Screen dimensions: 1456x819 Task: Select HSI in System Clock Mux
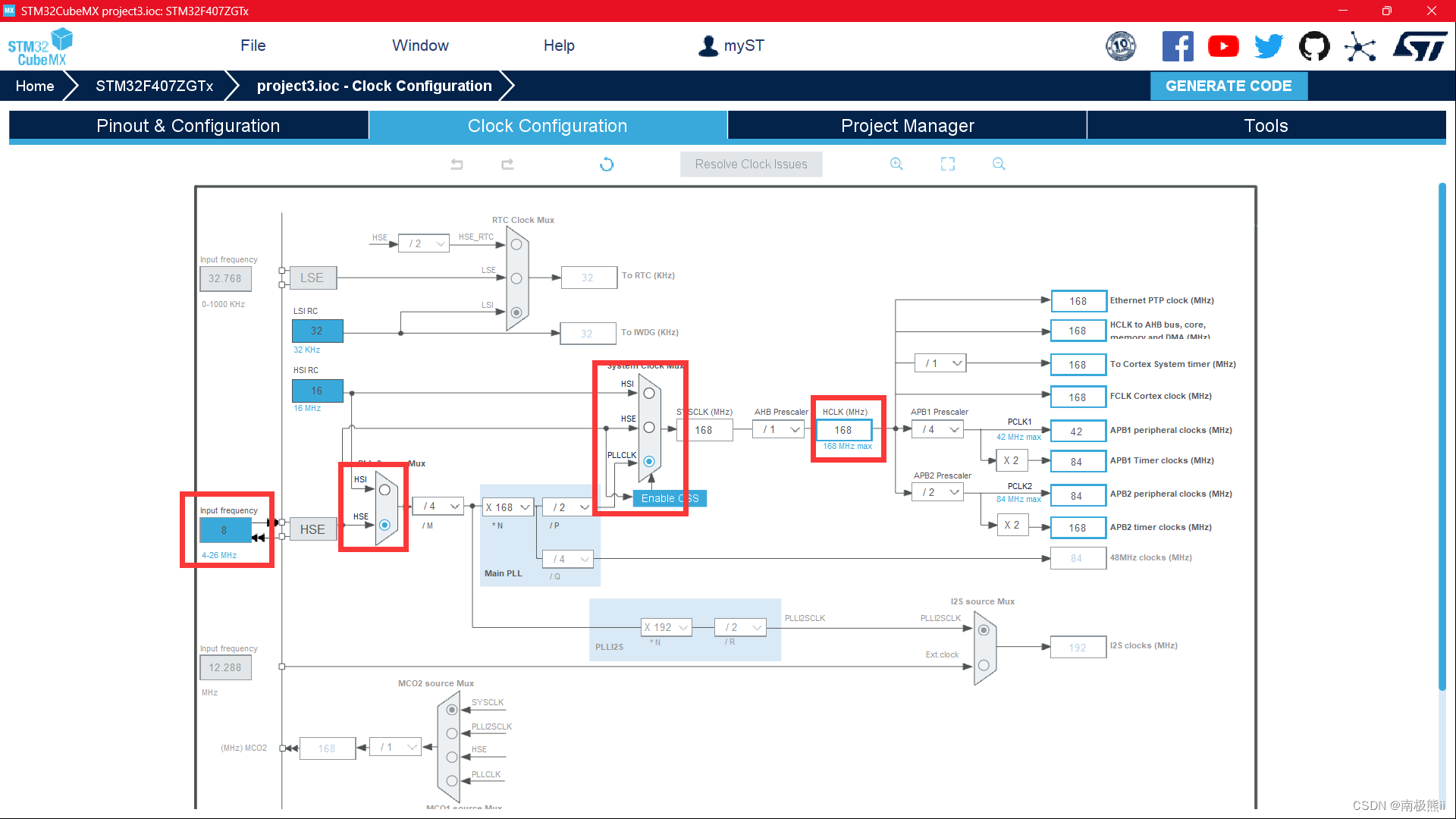(x=649, y=393)
